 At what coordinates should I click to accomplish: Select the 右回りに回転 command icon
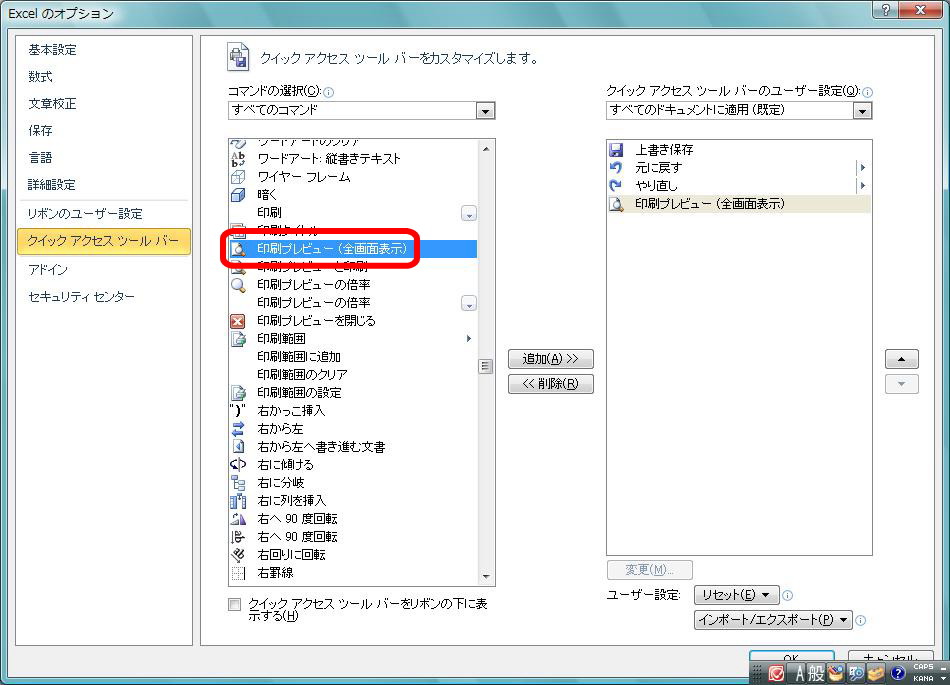(x=238, y=555)
